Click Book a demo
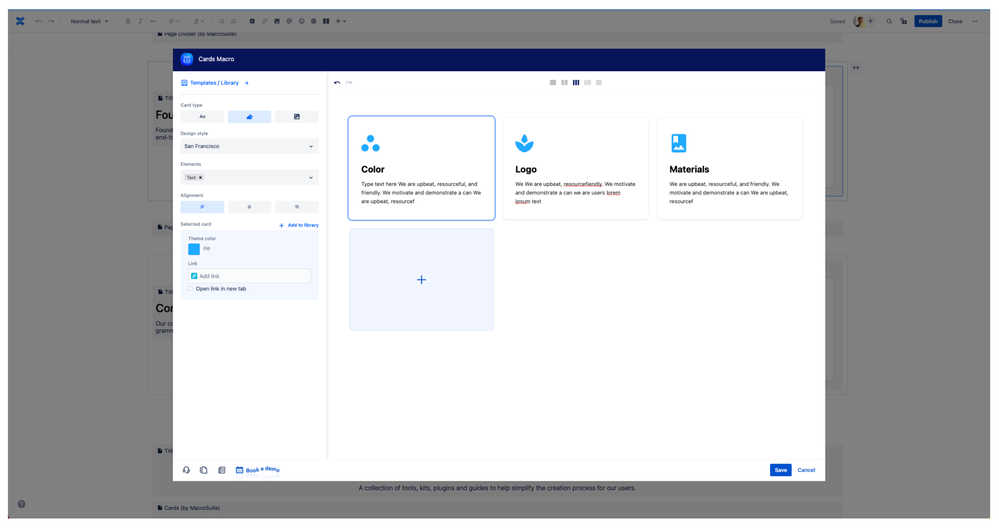The width and height of the screenshot is (999, 530). click(257, 470)
